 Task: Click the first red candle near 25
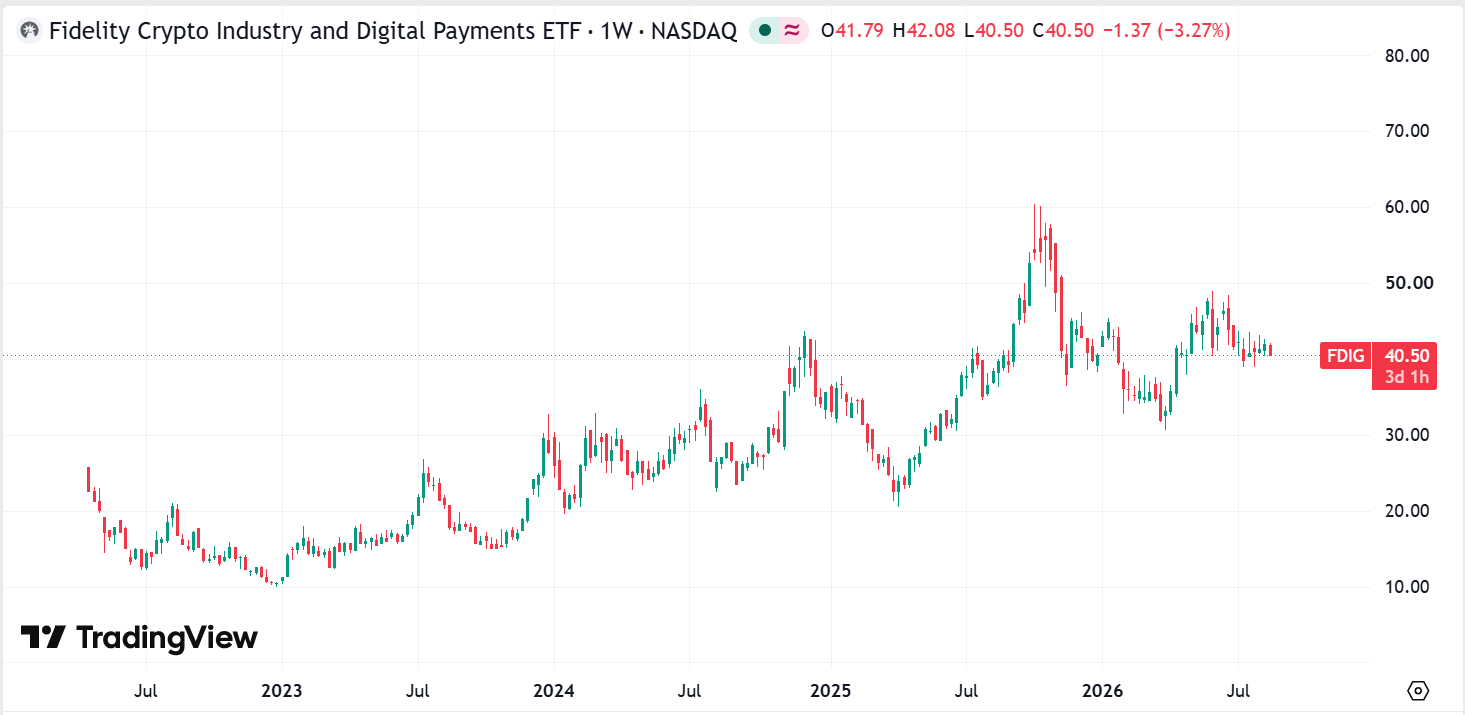[x=88, y=478]
